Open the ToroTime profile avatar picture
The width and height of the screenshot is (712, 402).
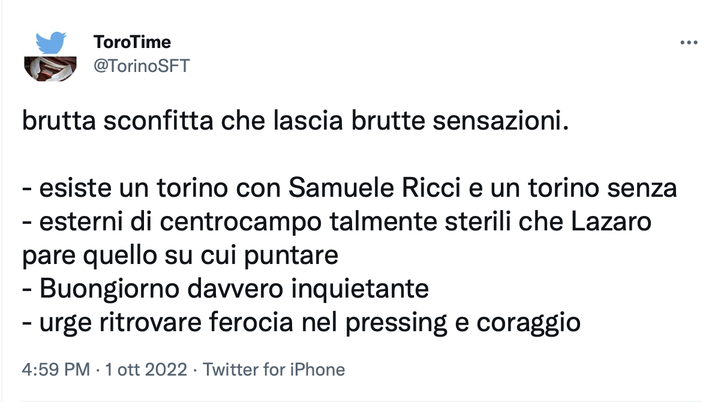point(50,69)
